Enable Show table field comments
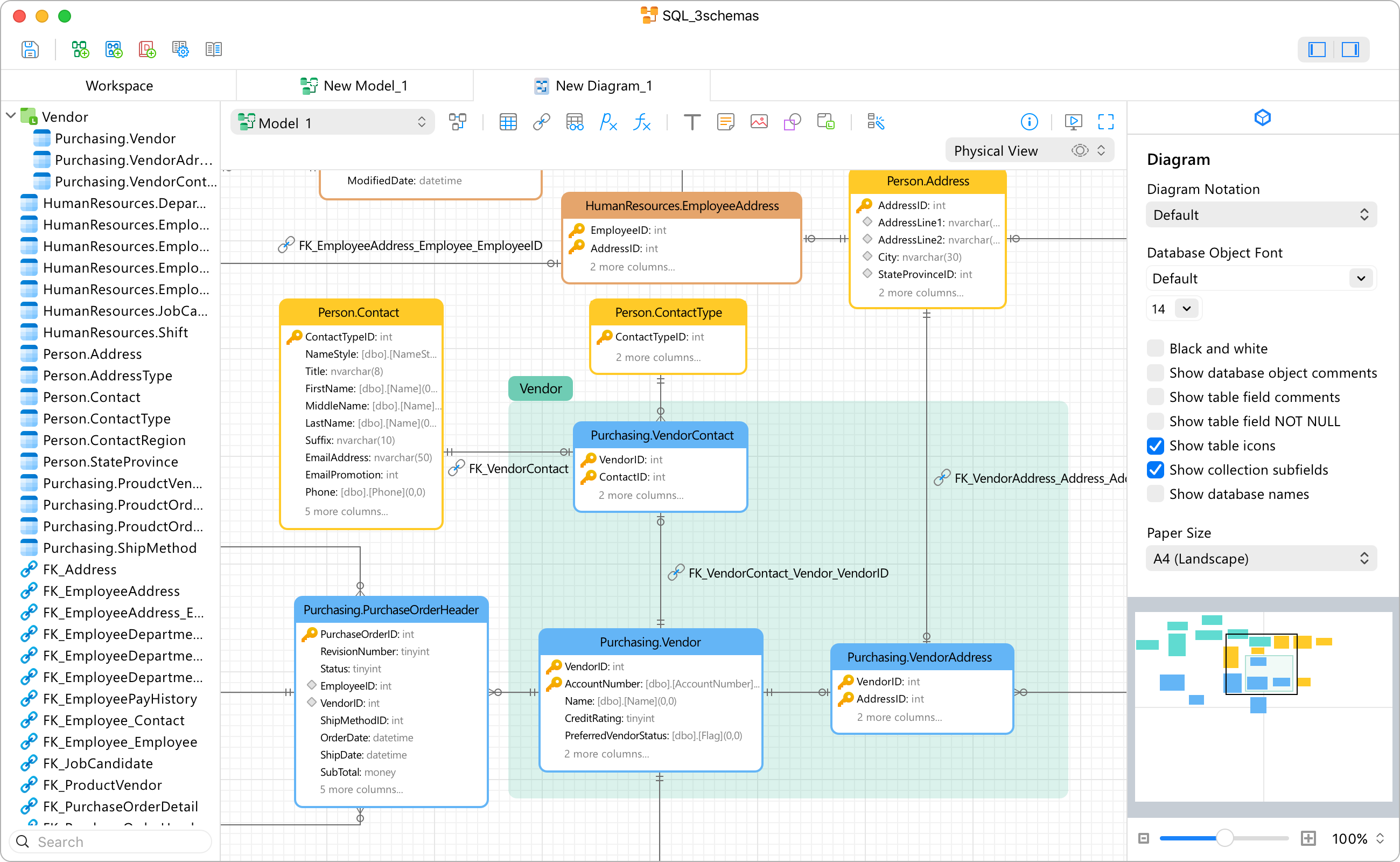 pos(1155,398)
